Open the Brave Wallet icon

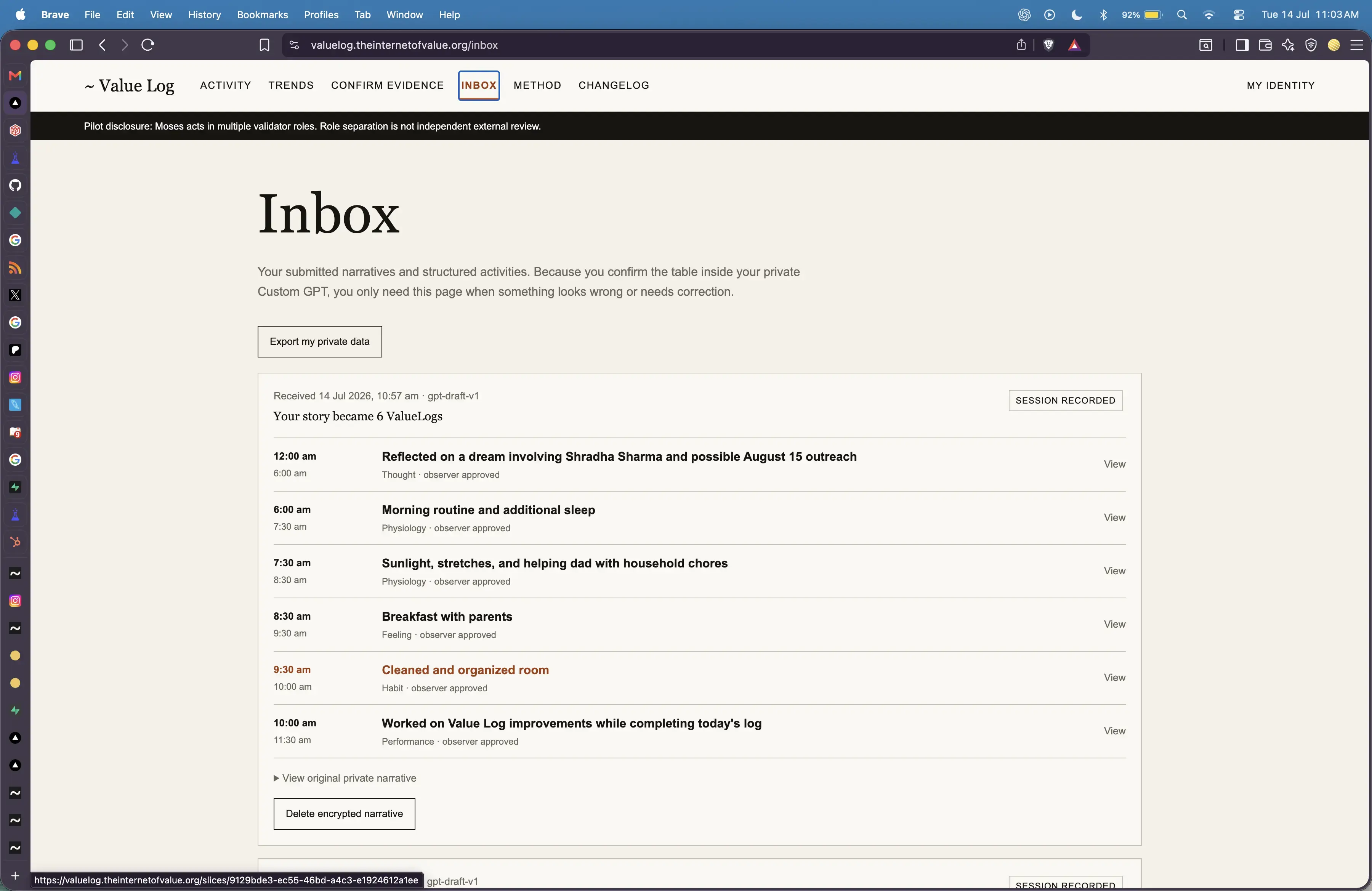pos(1265,45)
